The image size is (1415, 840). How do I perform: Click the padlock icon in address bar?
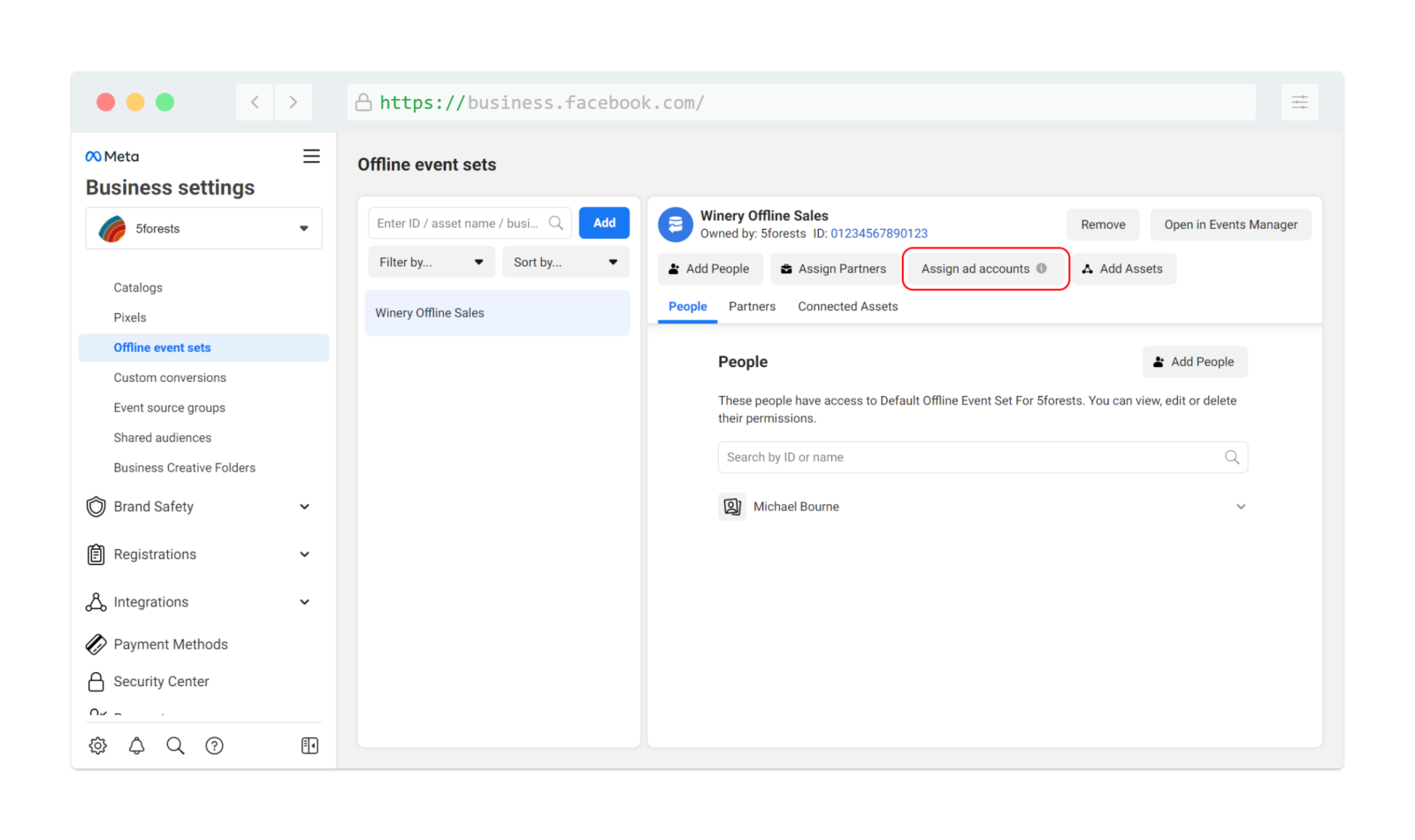pos(363,103)
